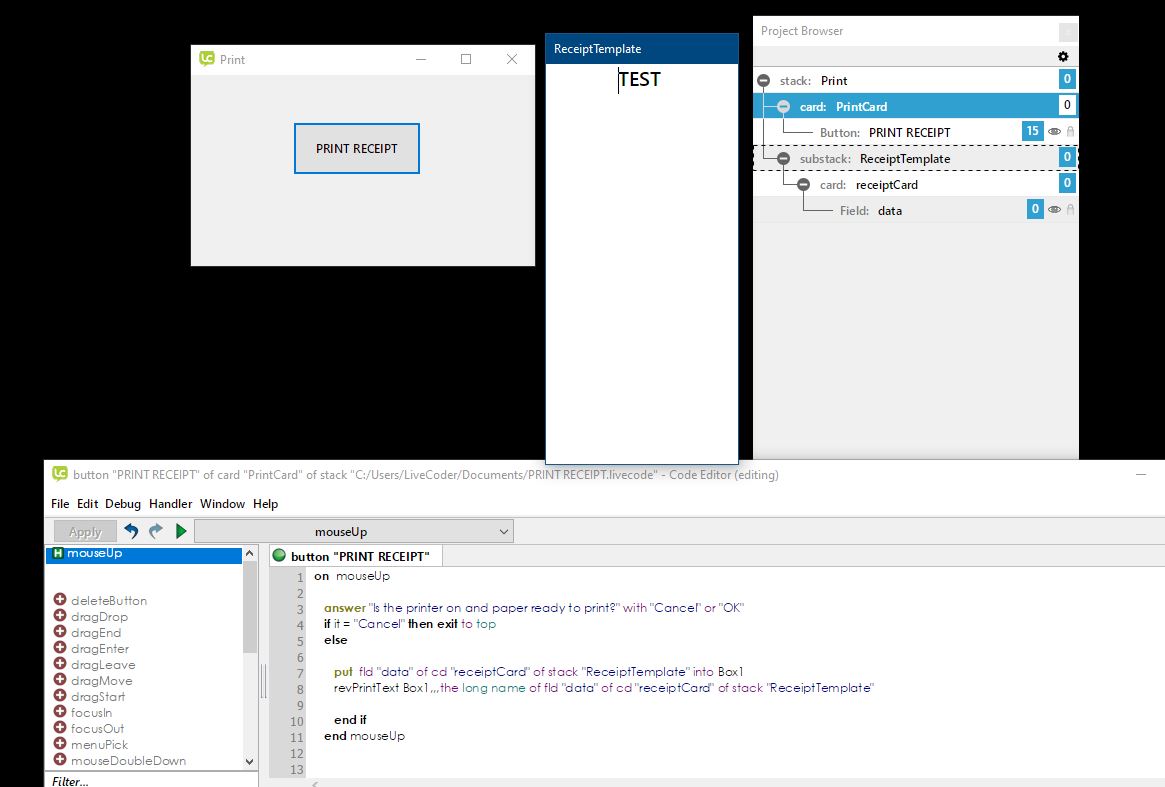Toggle visibility eye of PRINT RECEIPT button
Screen dimensions: 1165x787
pyautogui.click(x=1054, y=132)
